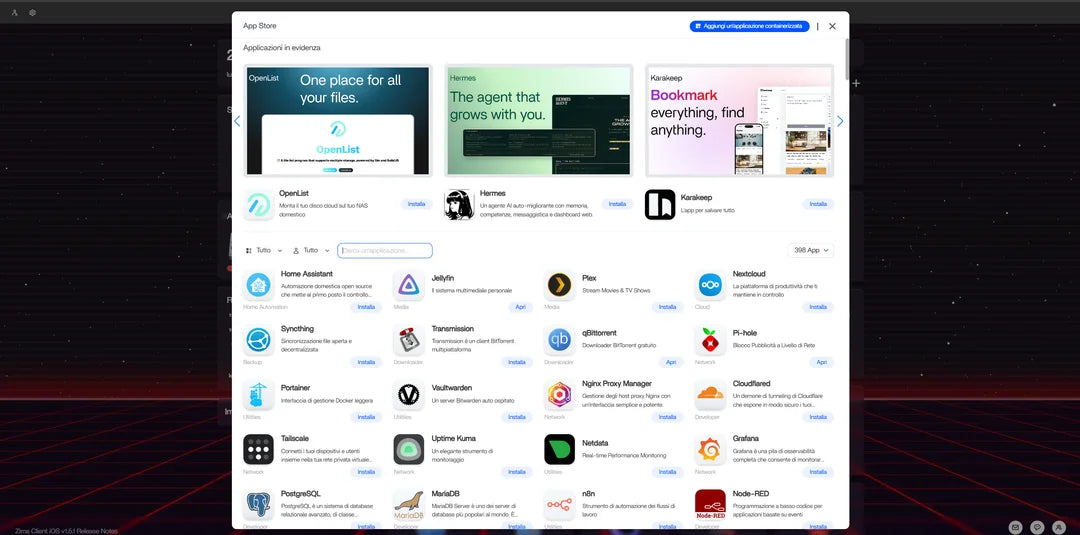Open the settings gear icon in top bar

32,12
